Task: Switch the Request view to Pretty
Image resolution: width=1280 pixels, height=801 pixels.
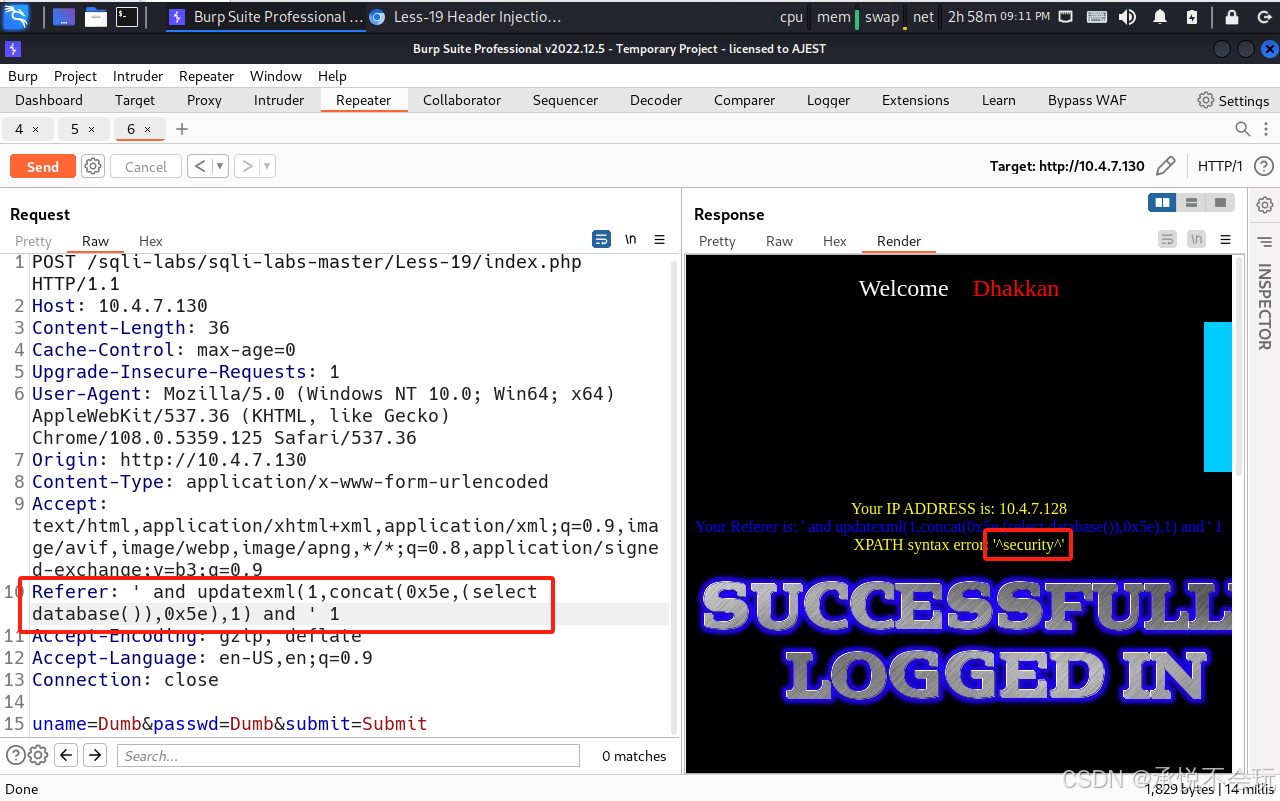Action: click(33, 241)
